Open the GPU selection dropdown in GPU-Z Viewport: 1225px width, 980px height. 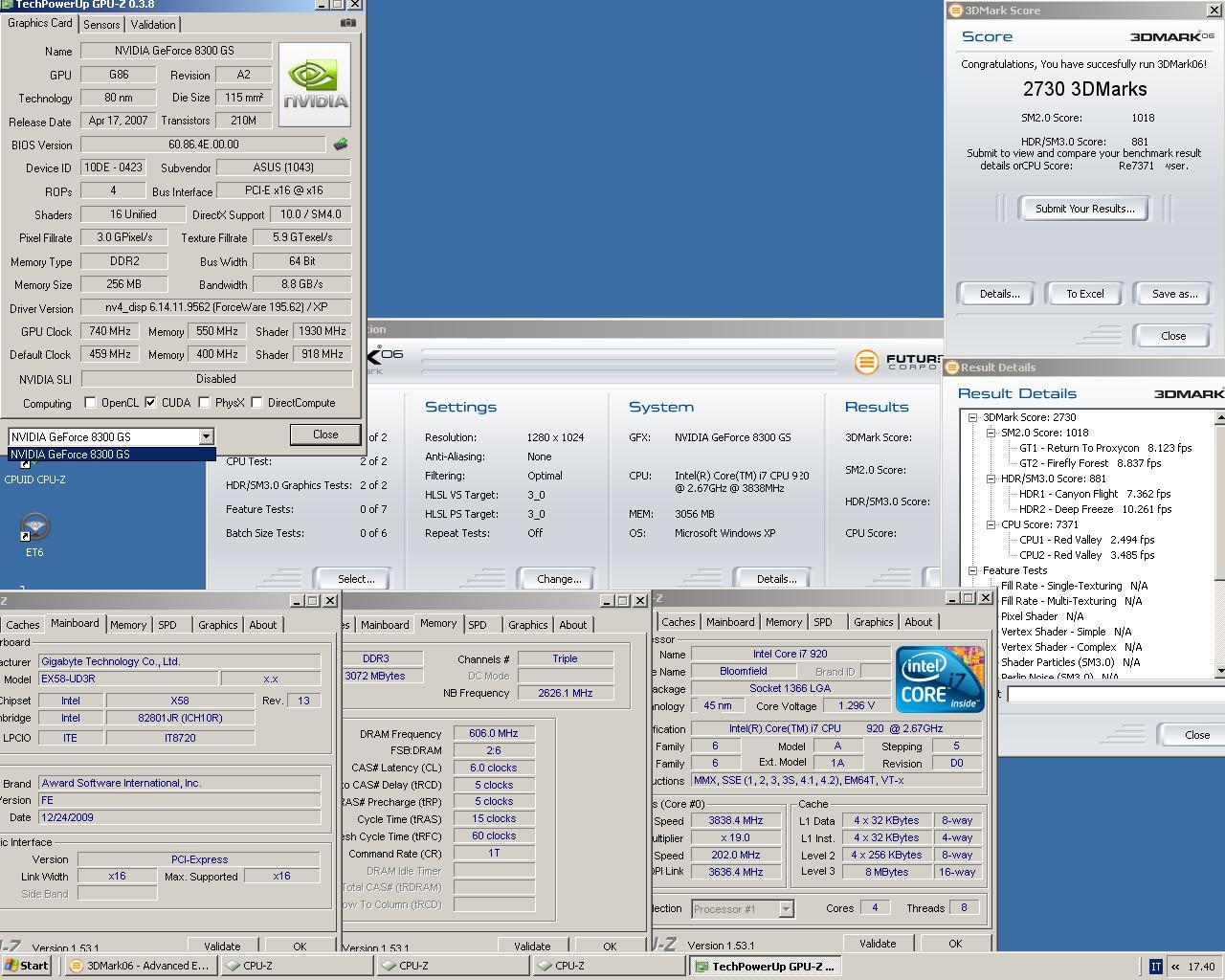click(x=206, y=436)
